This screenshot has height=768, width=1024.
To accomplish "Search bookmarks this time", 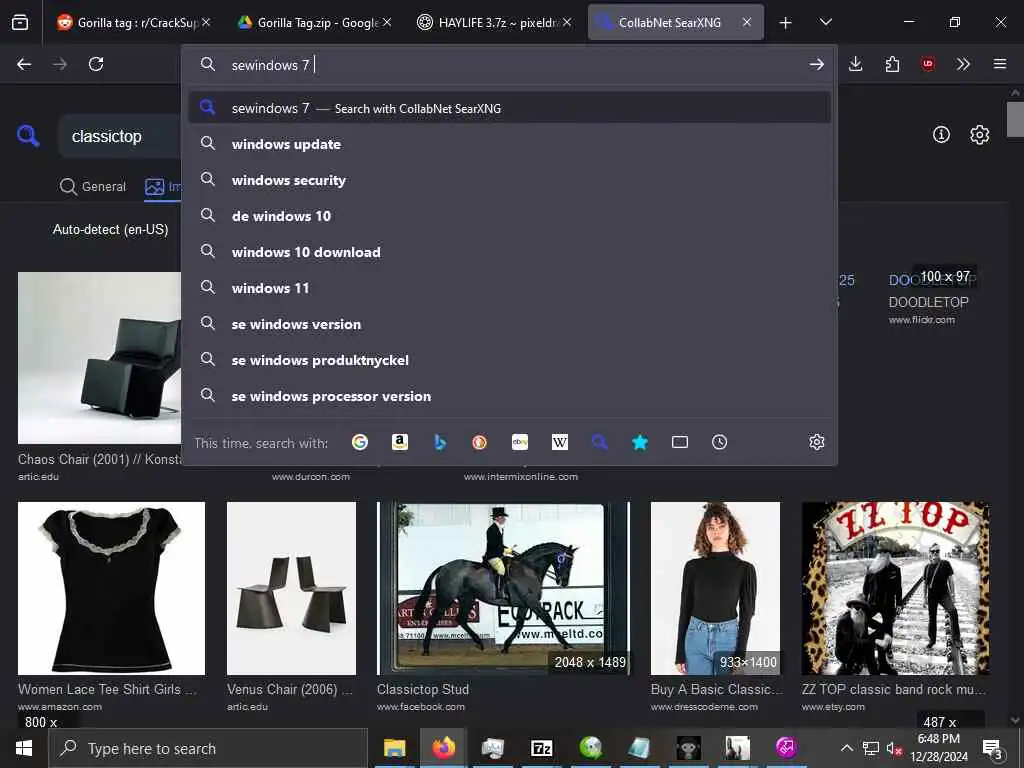I will (x=639, y=442).
